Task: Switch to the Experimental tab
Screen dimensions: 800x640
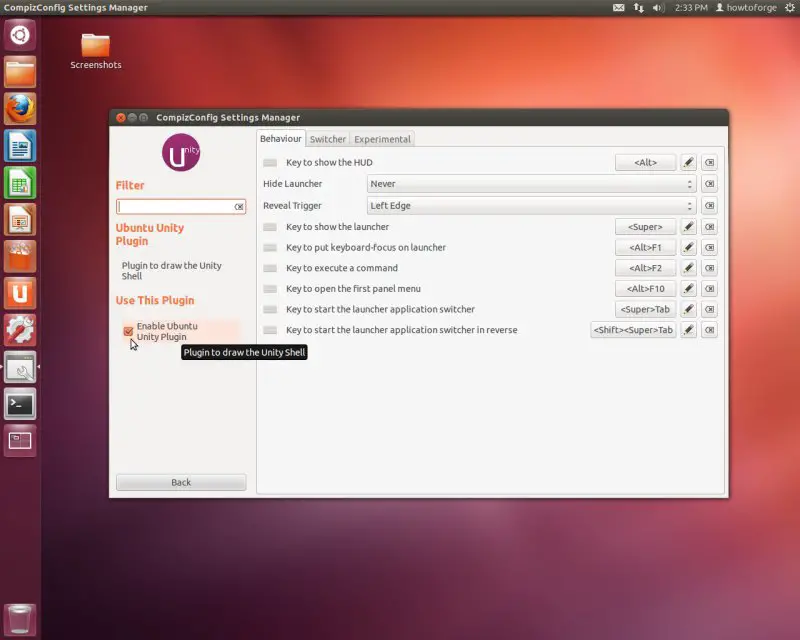Action: click(x=382, y=139)
